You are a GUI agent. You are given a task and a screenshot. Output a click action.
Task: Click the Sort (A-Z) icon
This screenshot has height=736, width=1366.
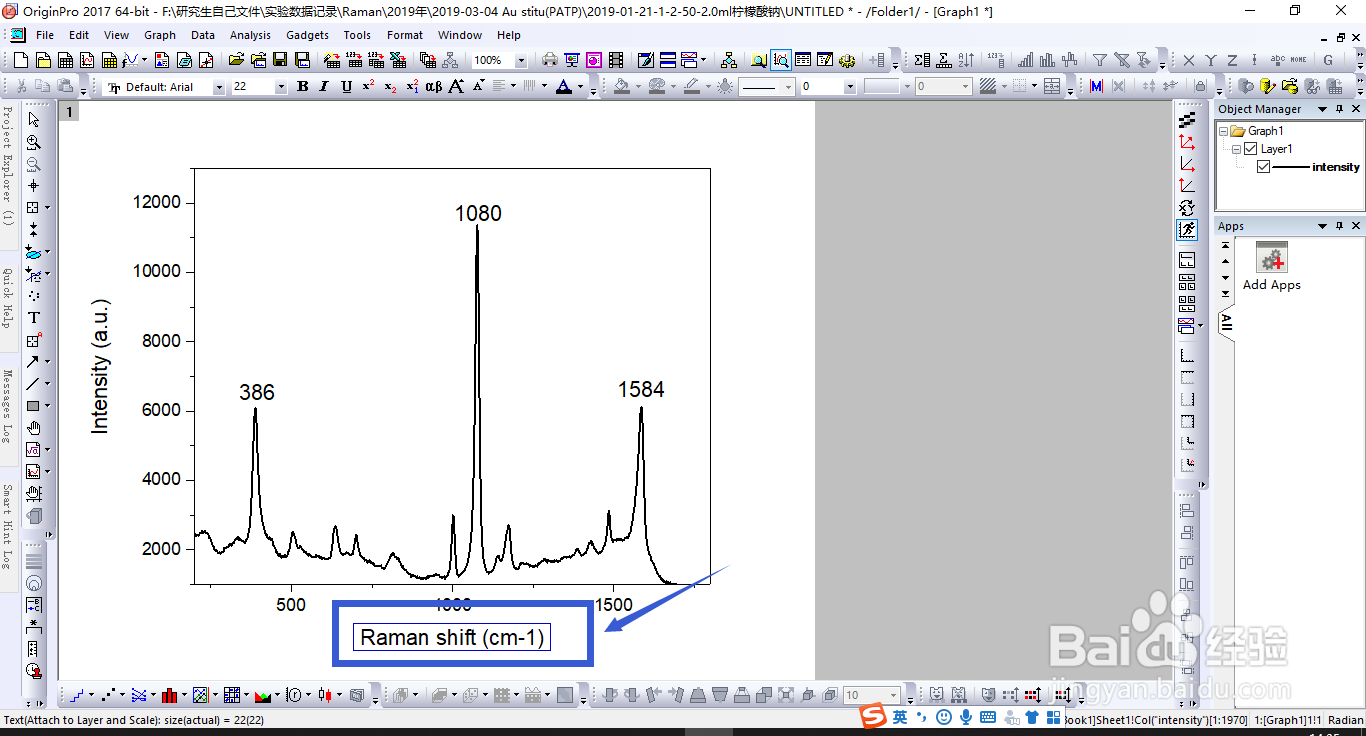(x=965, y=61)
